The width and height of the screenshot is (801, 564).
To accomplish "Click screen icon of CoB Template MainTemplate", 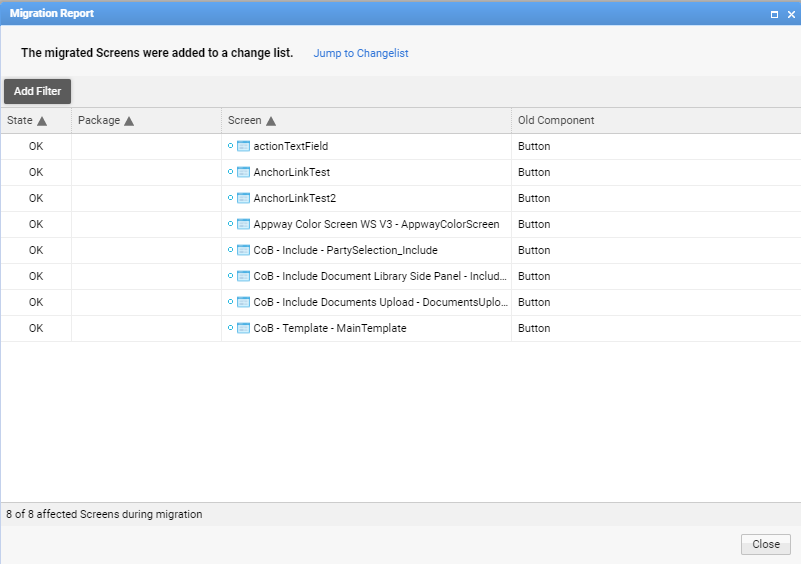I will pyautogui.click(x=244, y=328).
